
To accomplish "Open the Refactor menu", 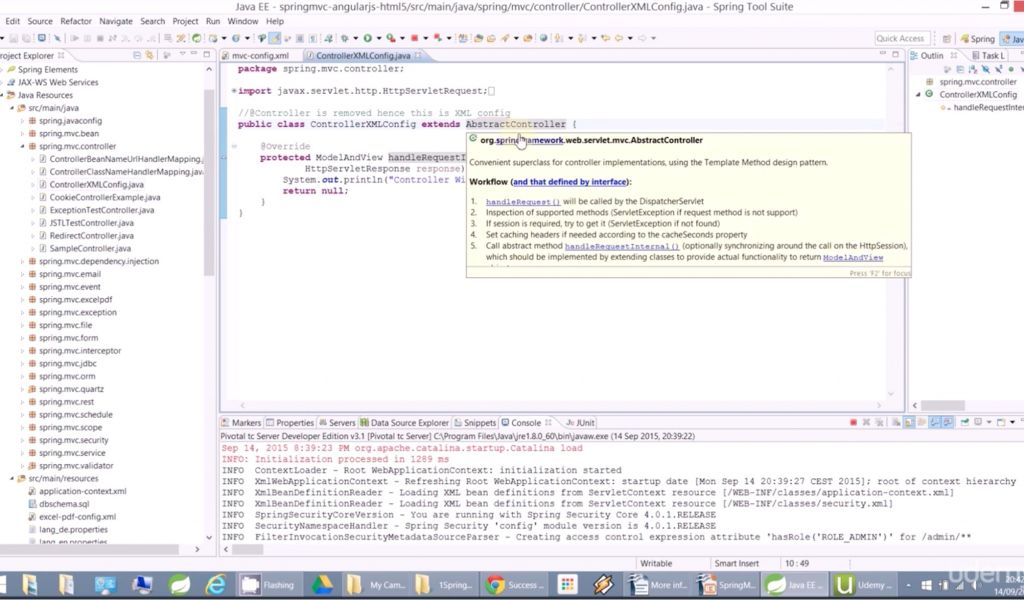I will click(76, 21).
